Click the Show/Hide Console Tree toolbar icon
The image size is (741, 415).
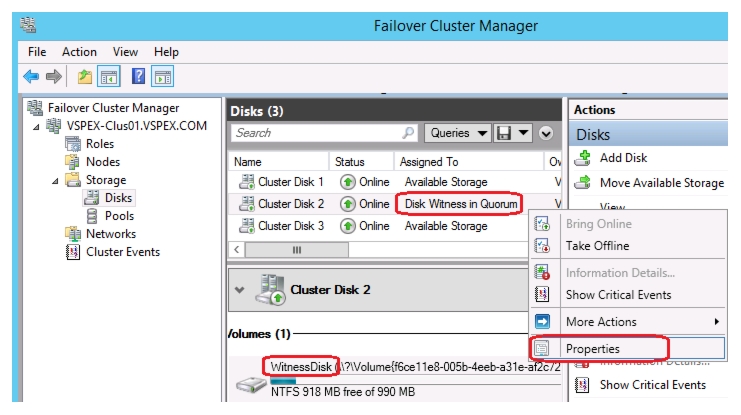coord(109,77)
